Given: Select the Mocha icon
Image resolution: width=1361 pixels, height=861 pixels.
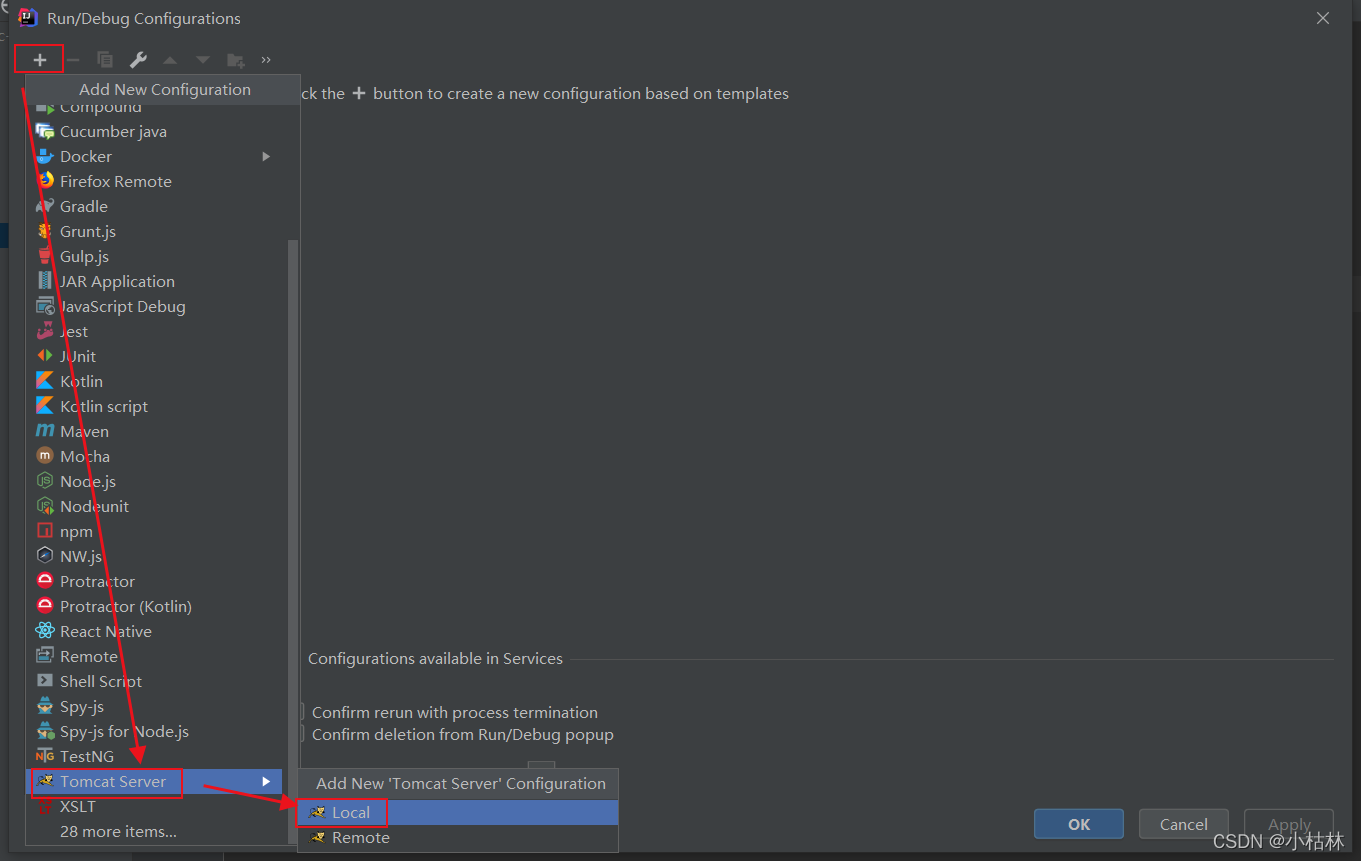Looking at the screenshot, I should [x=45, y=456].
